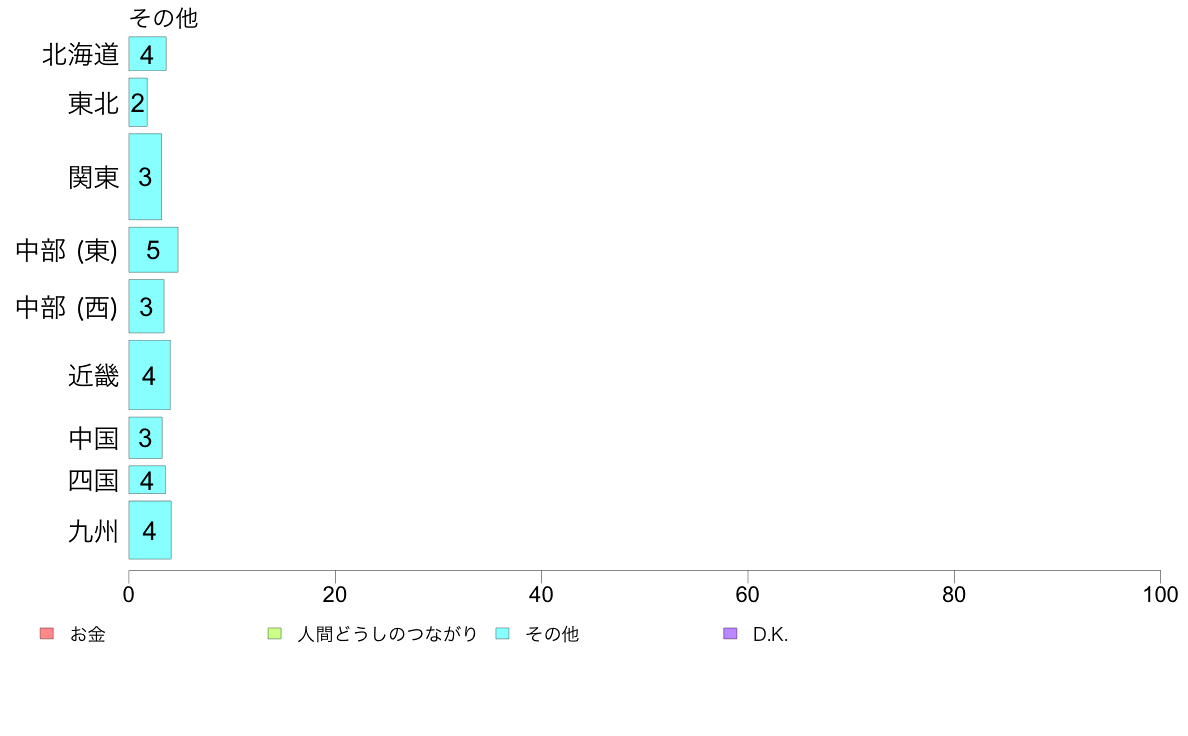Click the 40 axis tick label
1188x736 pixels.
541,594
